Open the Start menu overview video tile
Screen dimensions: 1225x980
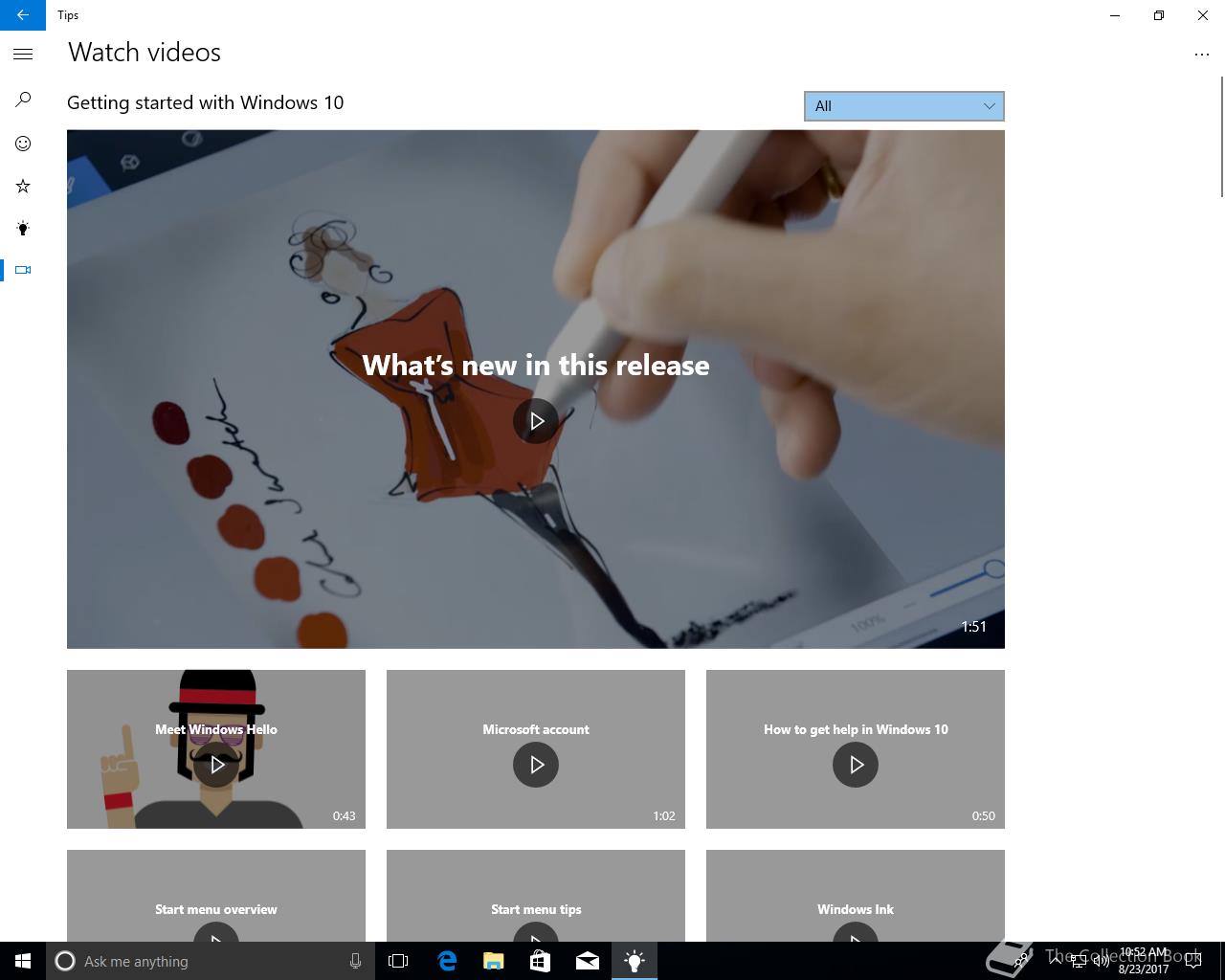(216, 896)
